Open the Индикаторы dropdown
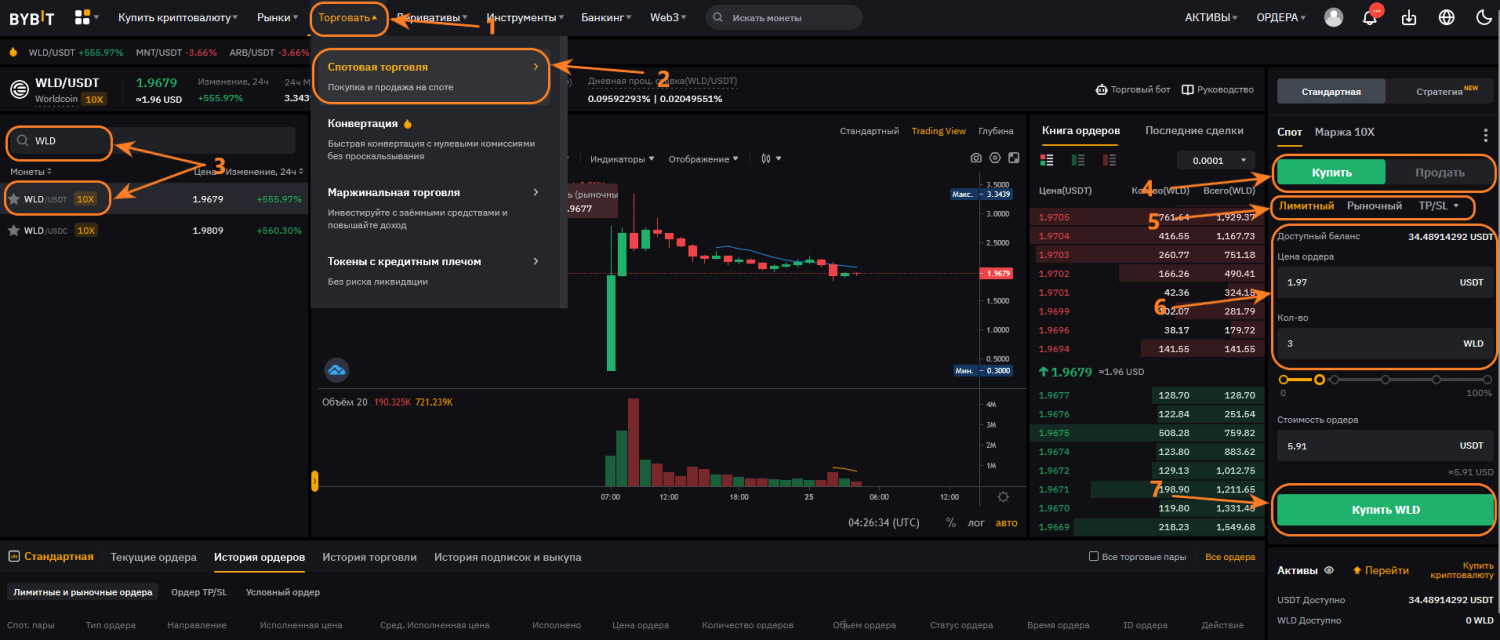Image resolution: width=1500 pixels, height=640 pixels. point(622,158)
